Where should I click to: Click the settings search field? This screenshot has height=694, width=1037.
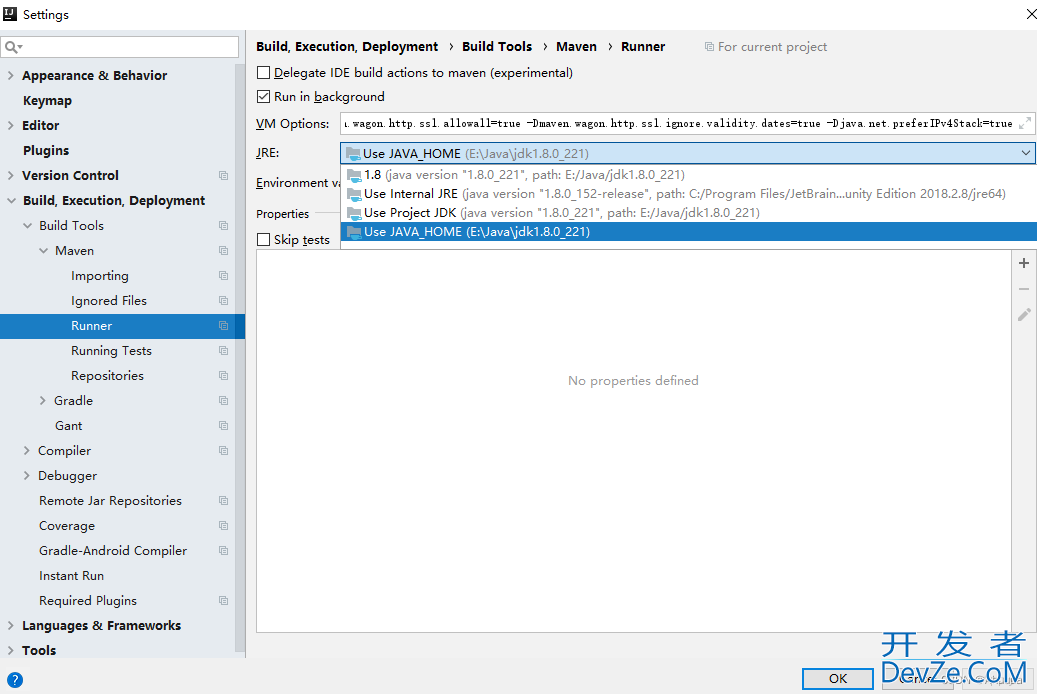click(x=120, y=47)
